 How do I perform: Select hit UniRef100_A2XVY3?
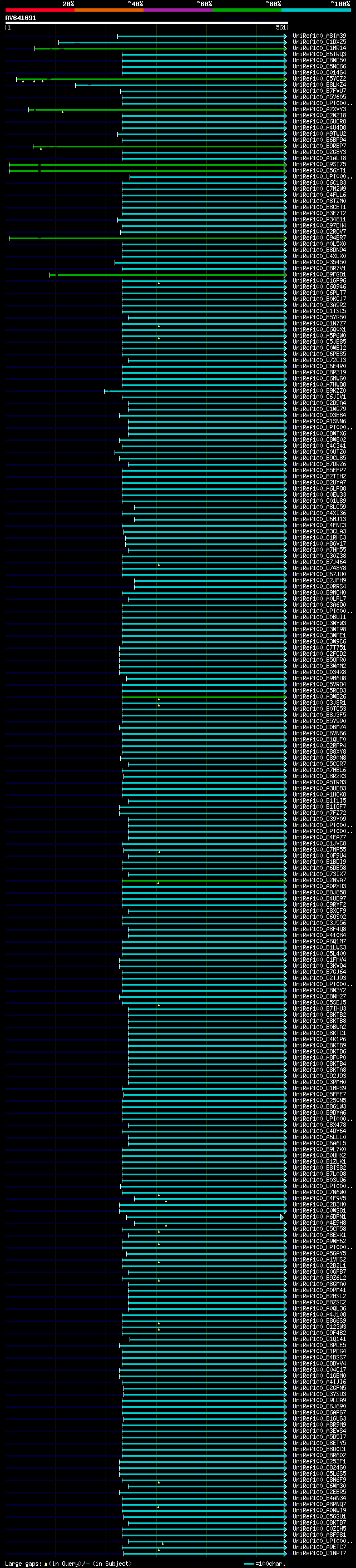[x=319, y=110]
